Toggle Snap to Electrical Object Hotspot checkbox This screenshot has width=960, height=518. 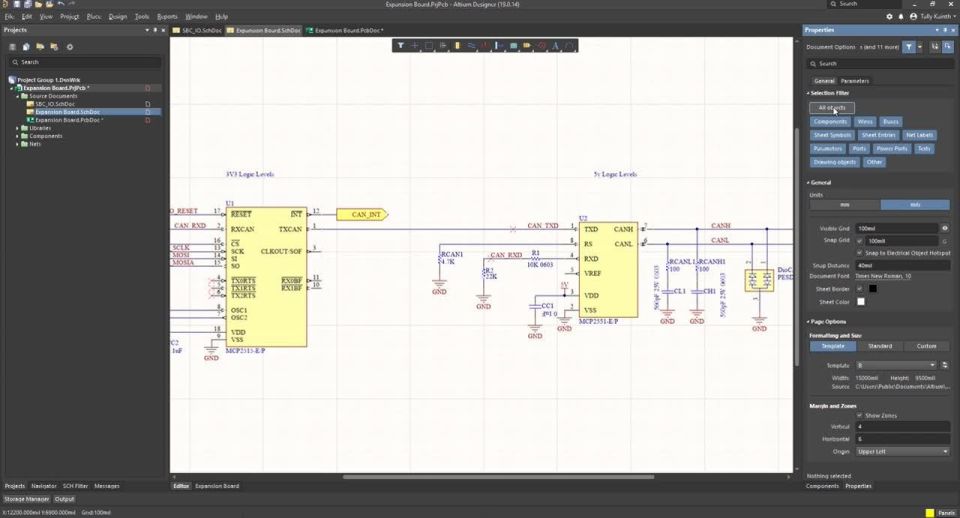860,252
